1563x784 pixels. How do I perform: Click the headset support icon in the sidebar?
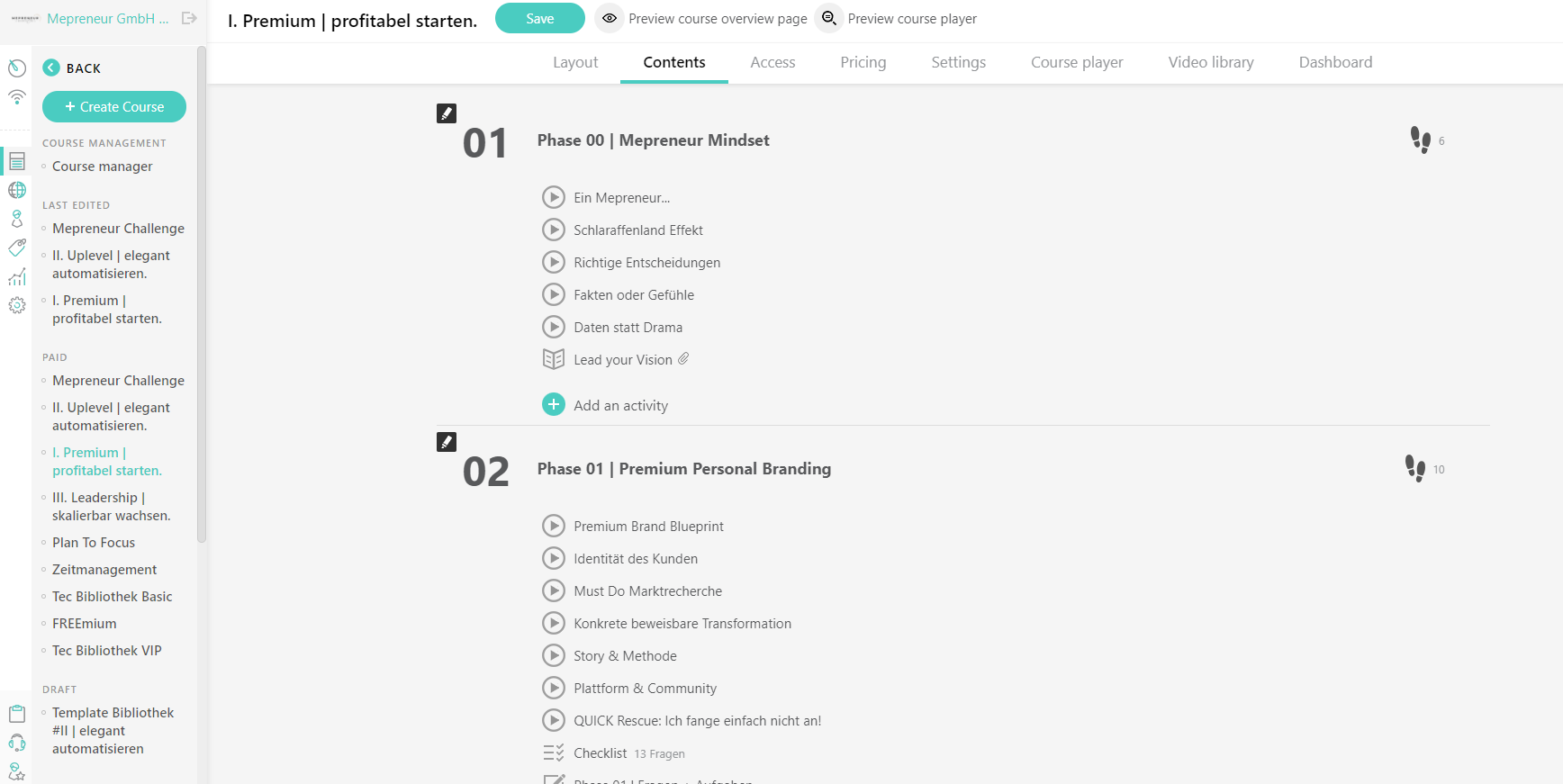coord(17,743)
